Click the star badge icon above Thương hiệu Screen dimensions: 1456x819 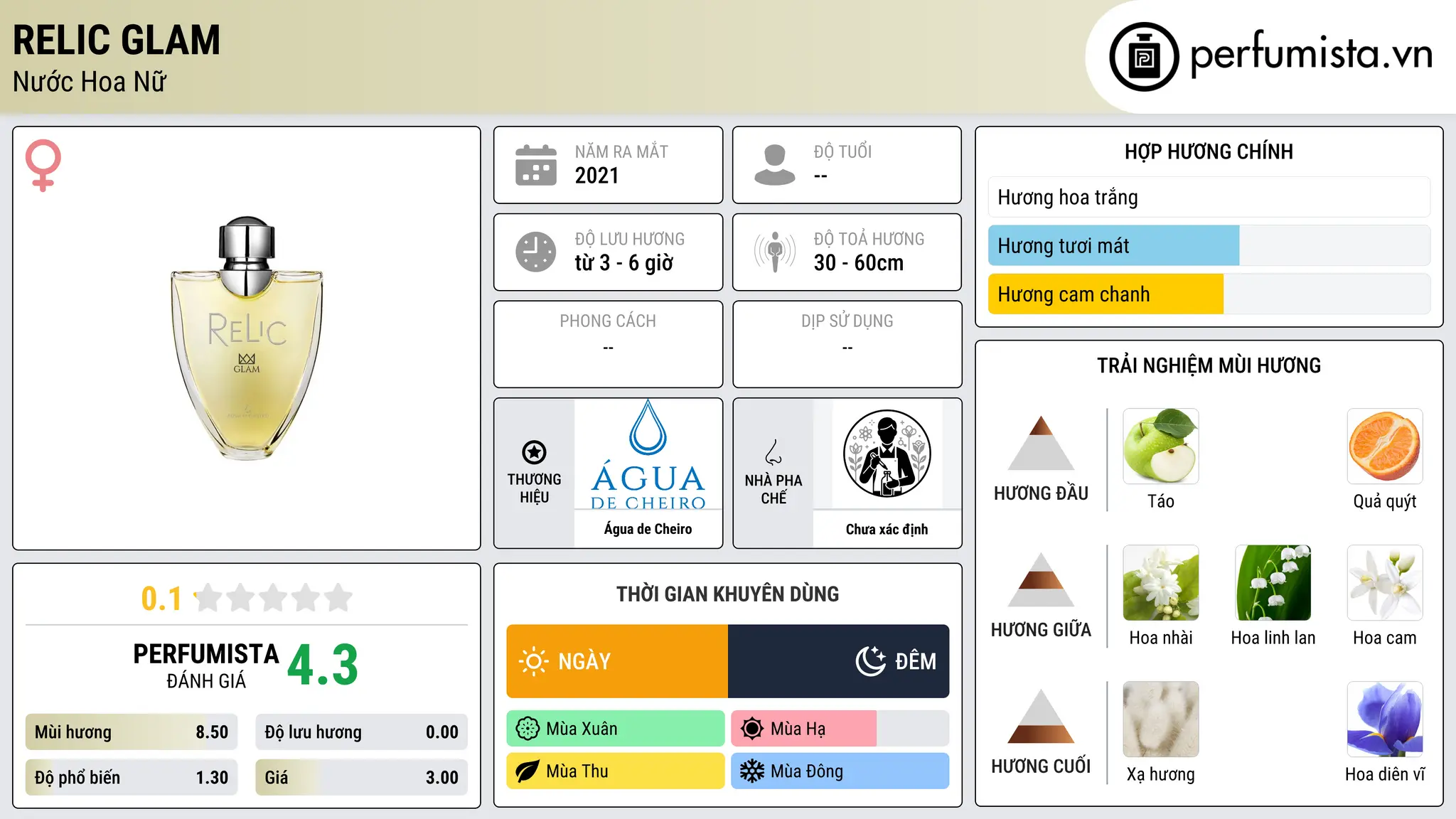point(534,452)
